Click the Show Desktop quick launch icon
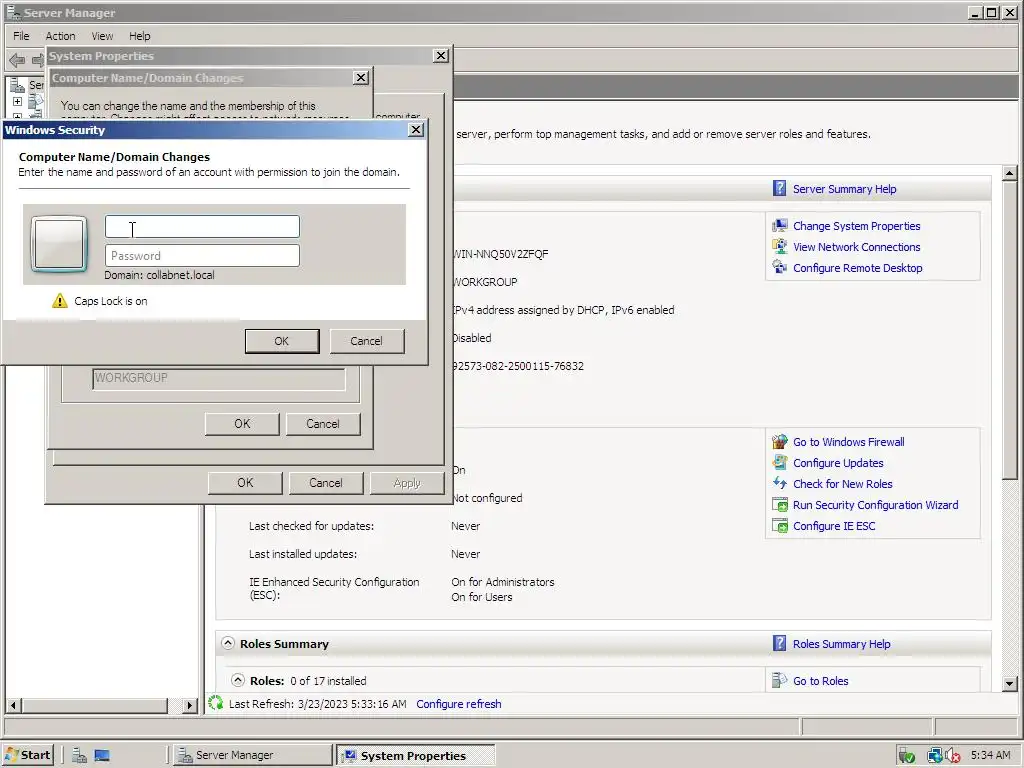This screenshot has width=1024, height=768. (x=102, y=756)
